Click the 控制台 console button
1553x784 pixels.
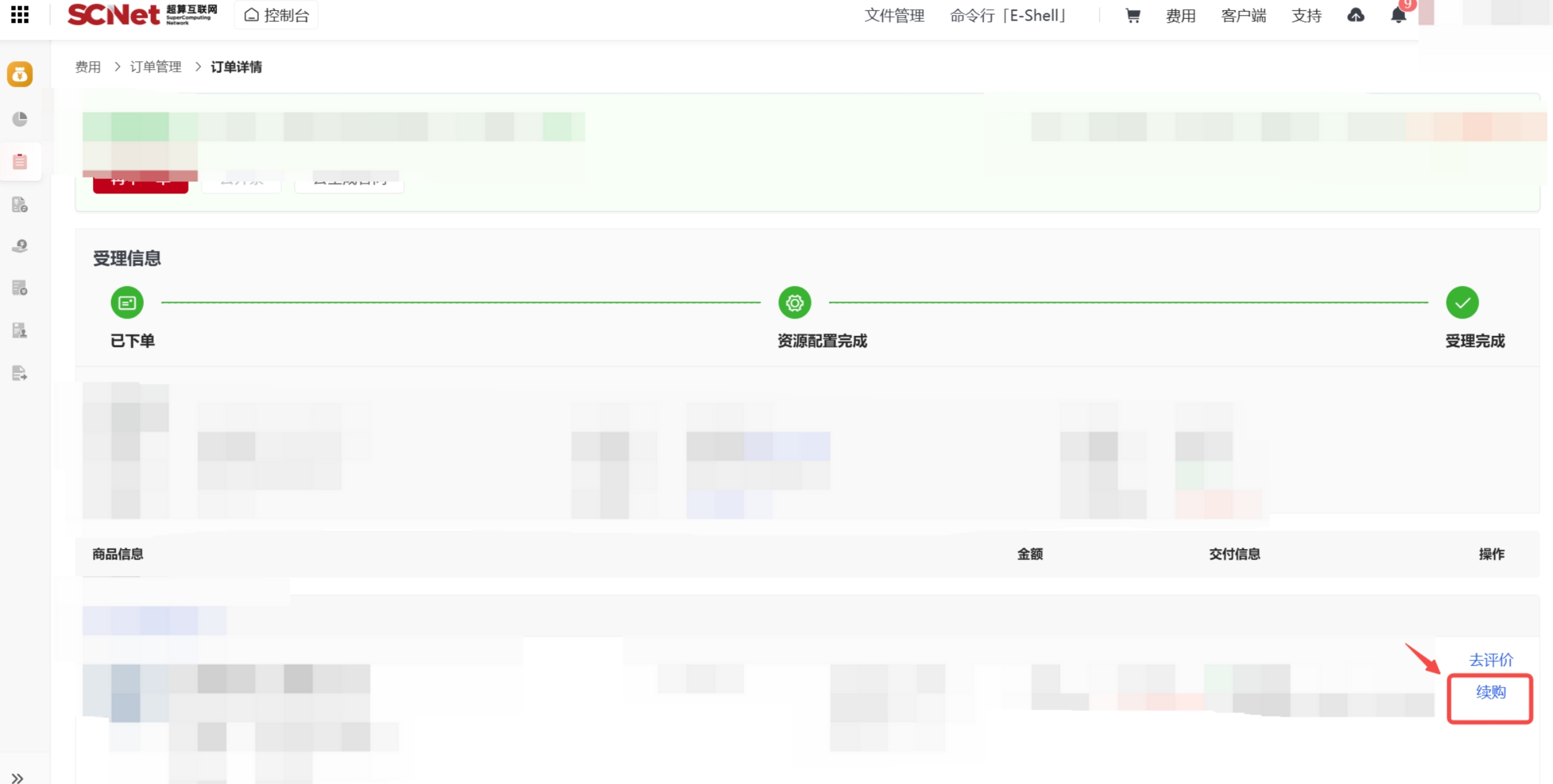coord(276,15)
